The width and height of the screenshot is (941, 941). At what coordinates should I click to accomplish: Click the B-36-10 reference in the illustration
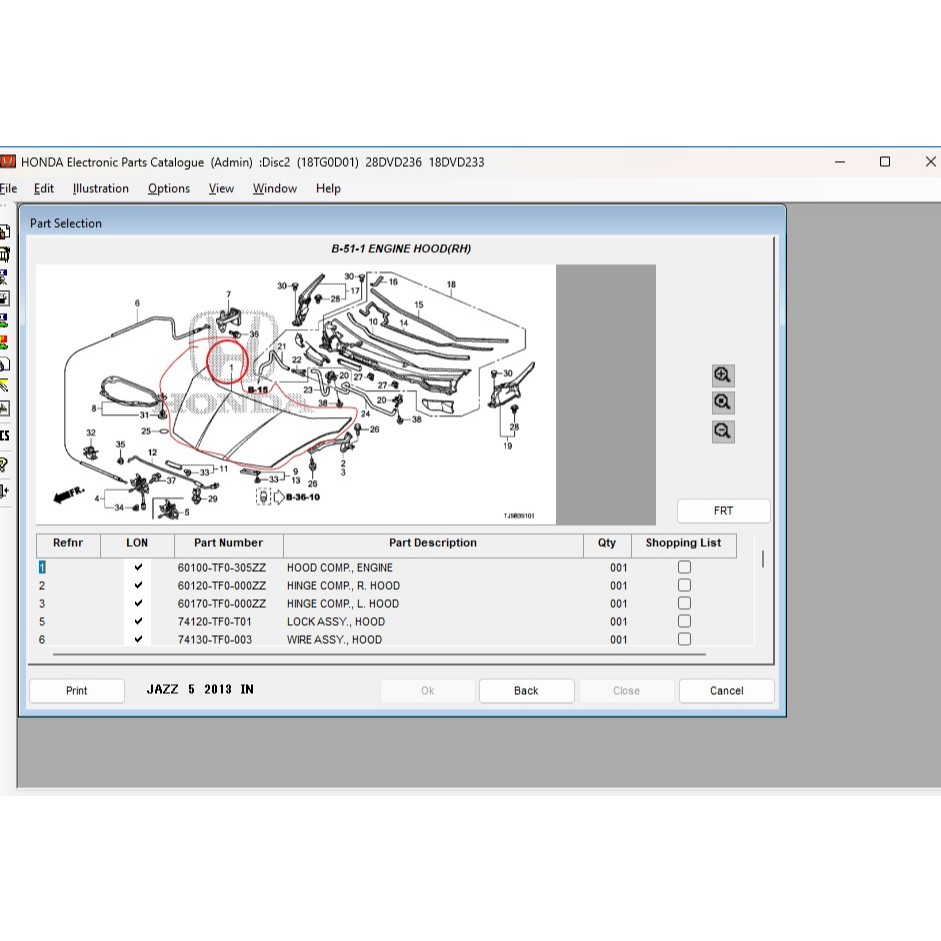[303, 497]
